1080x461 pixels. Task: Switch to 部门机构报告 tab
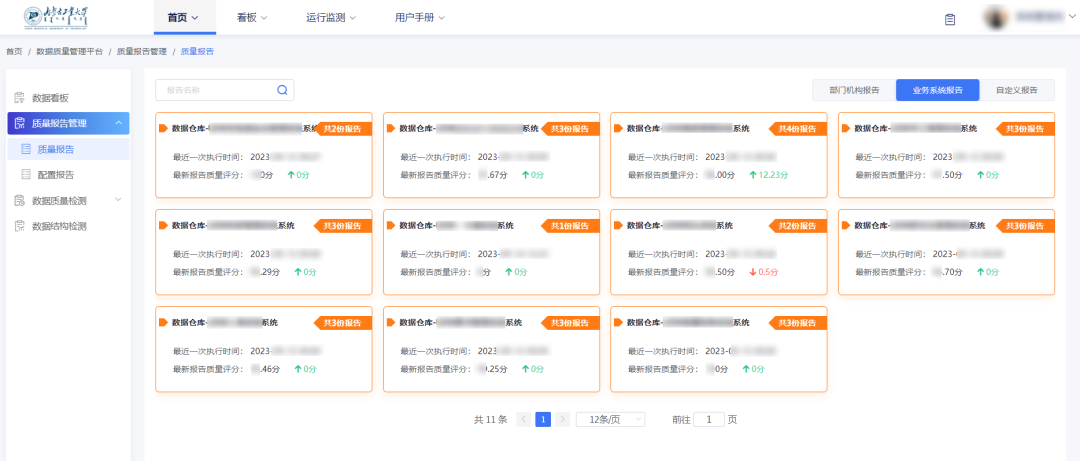pyautogui.click(x=854, y=90)
